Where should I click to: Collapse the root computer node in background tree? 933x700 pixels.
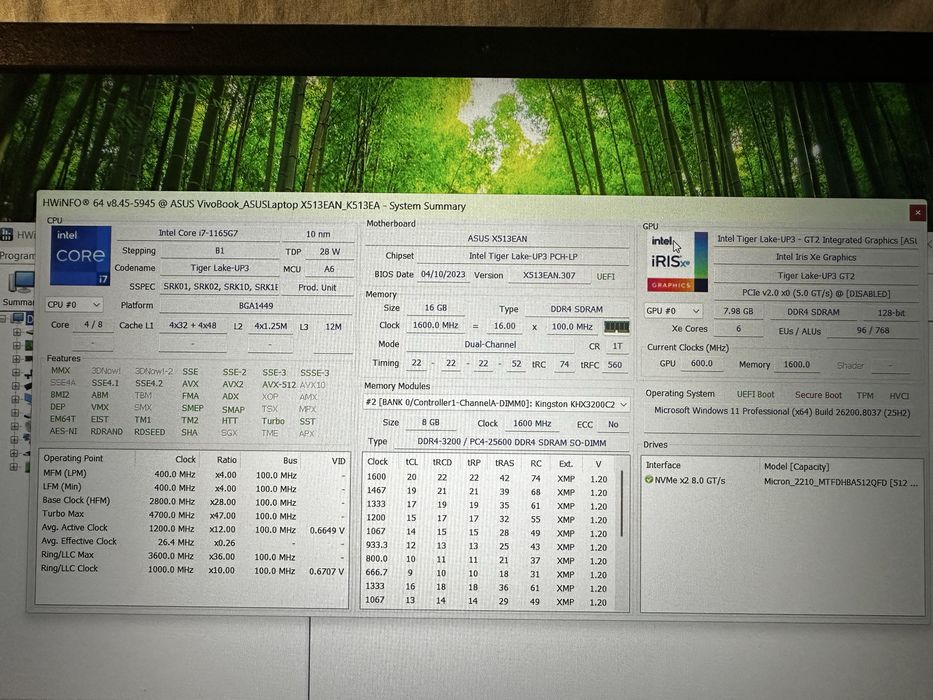[4, 318]
